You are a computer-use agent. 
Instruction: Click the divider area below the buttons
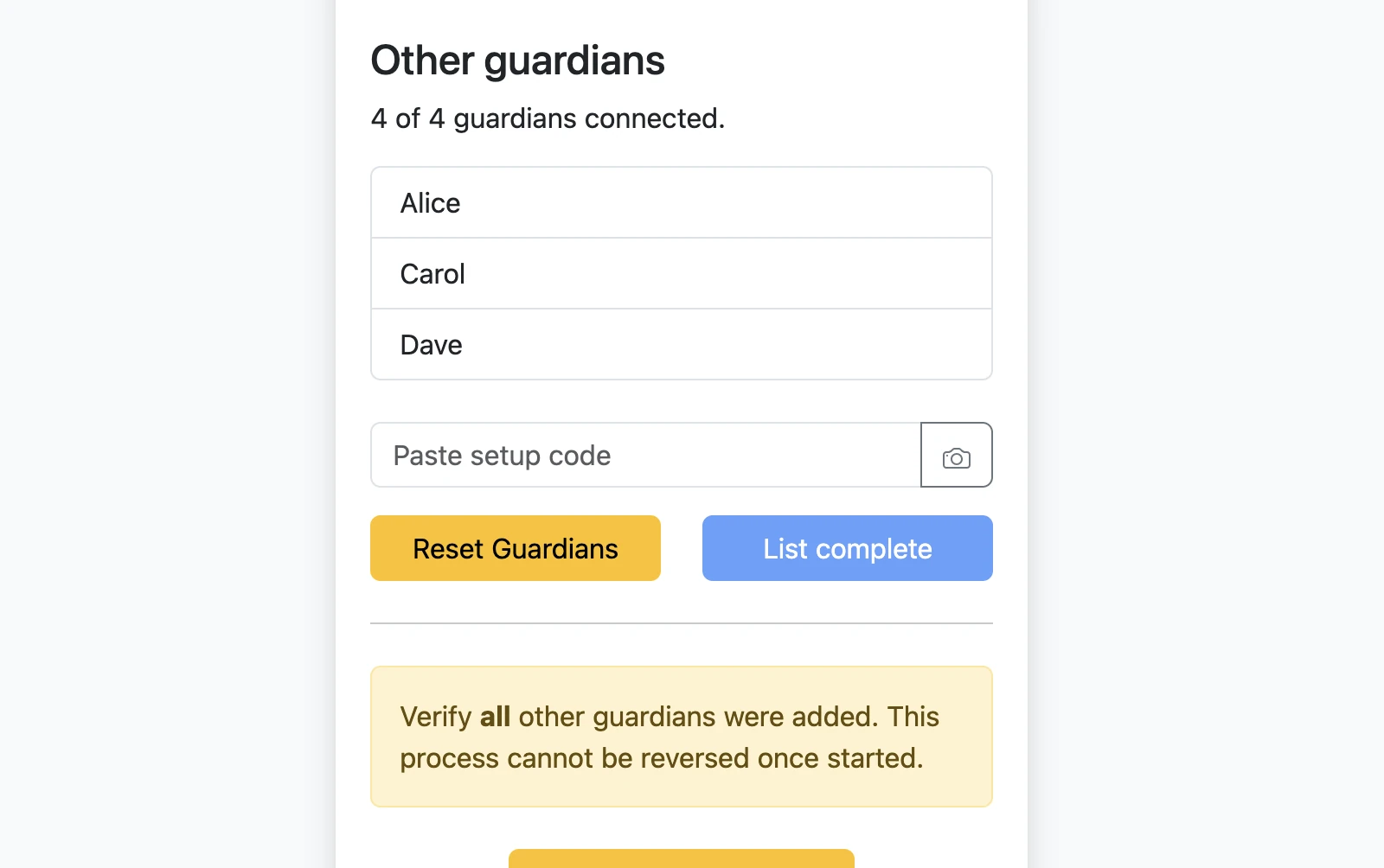681,622
